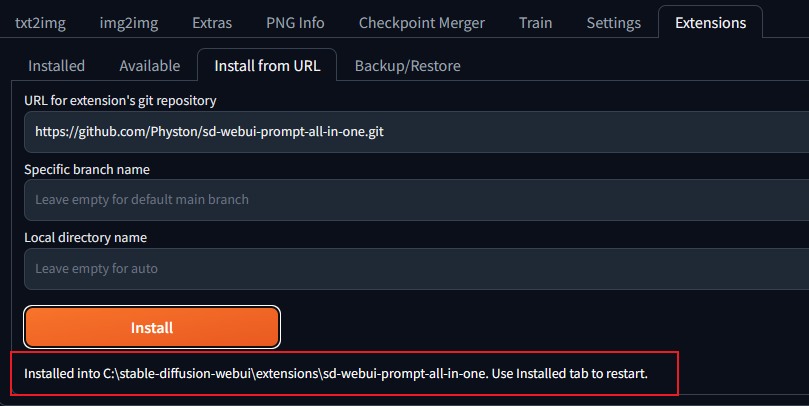Click the Extensions tab
This screenshot has width=809, height=406.
click(x=710, y=22)
